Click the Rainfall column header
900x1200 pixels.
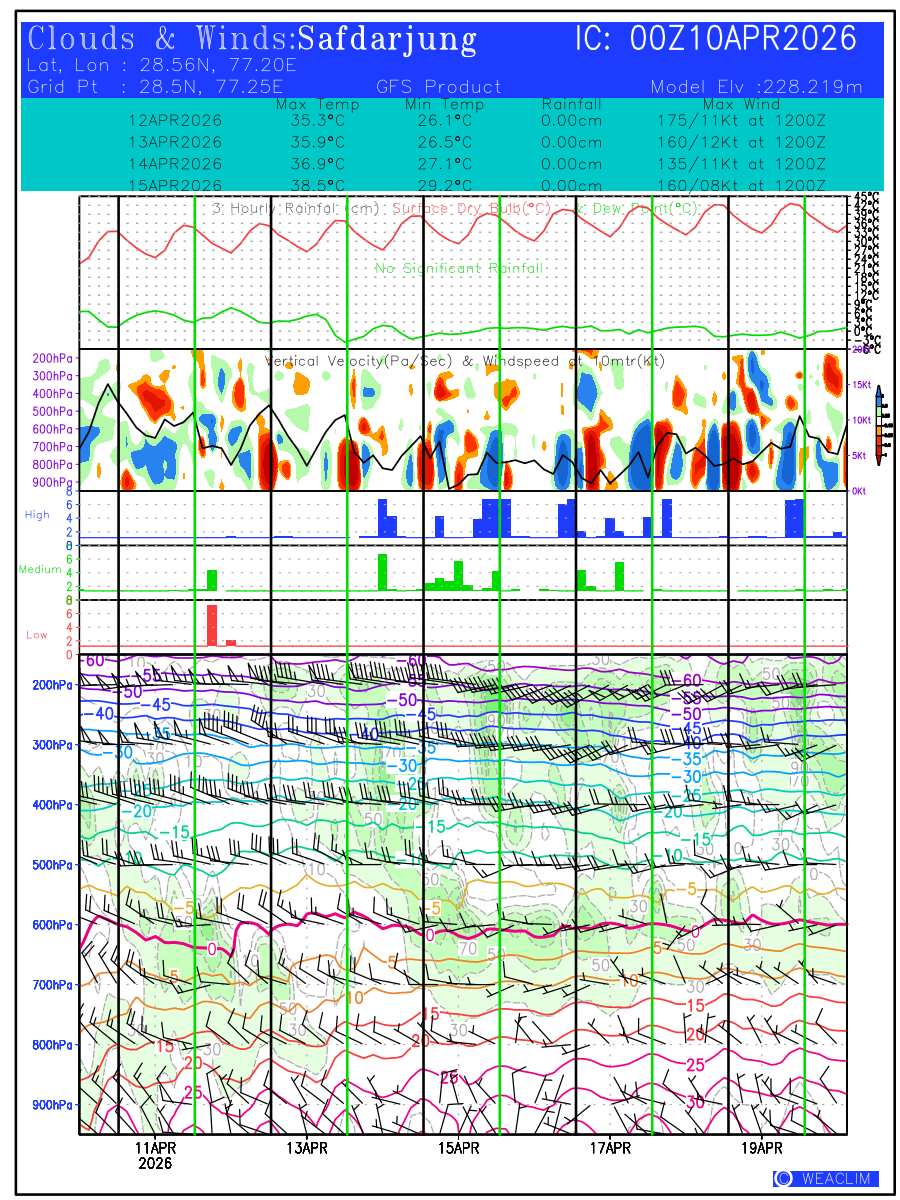[571, 104]
